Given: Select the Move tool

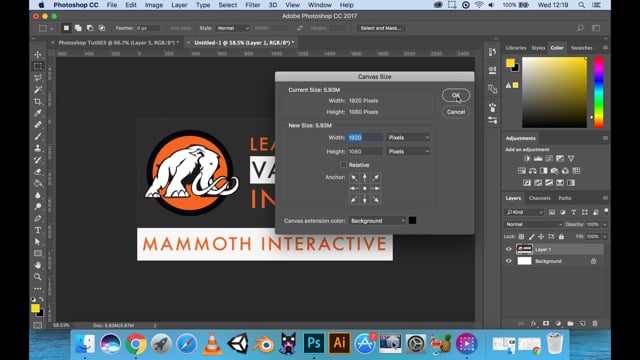Looking at the screenshot, I should (x=38, y=54).
